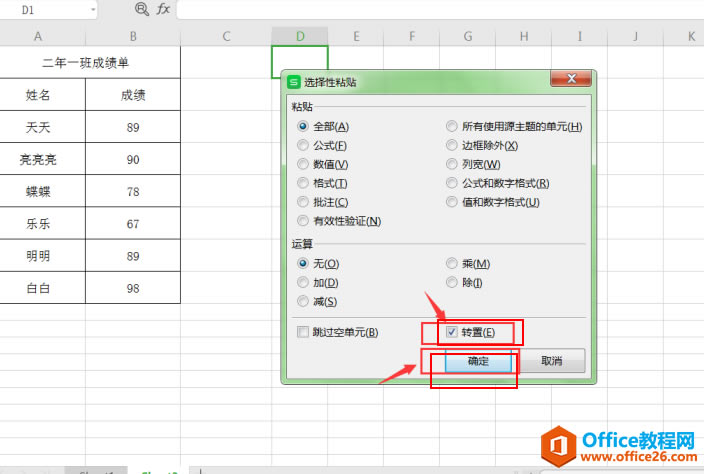The height and width of the screenshot is (474, 704).
Task: Click the zoom magnifier icon beside formula bar
Action: [142, 9]
